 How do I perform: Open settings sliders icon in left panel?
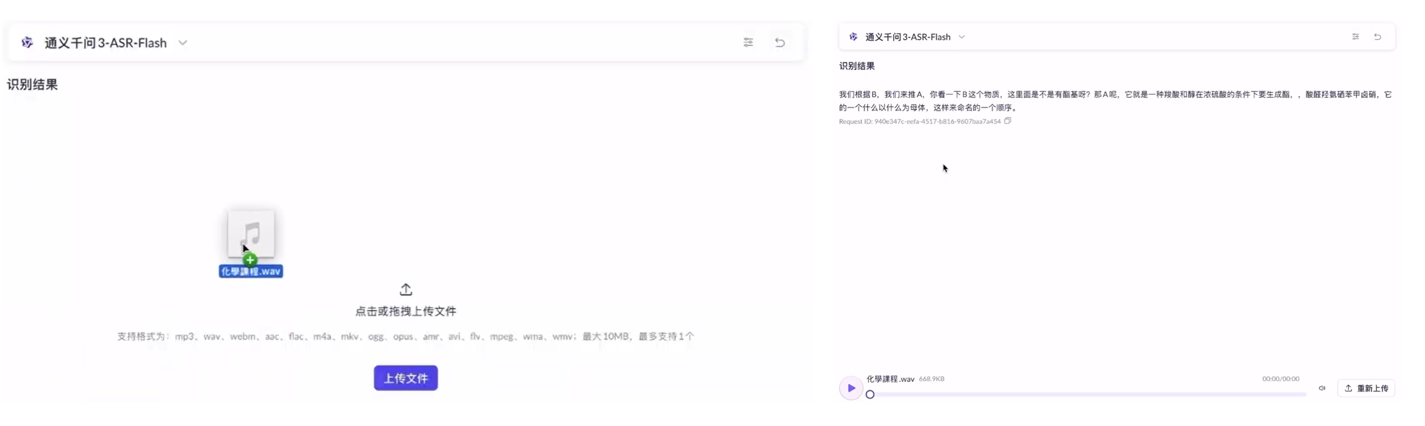[748, 43]
